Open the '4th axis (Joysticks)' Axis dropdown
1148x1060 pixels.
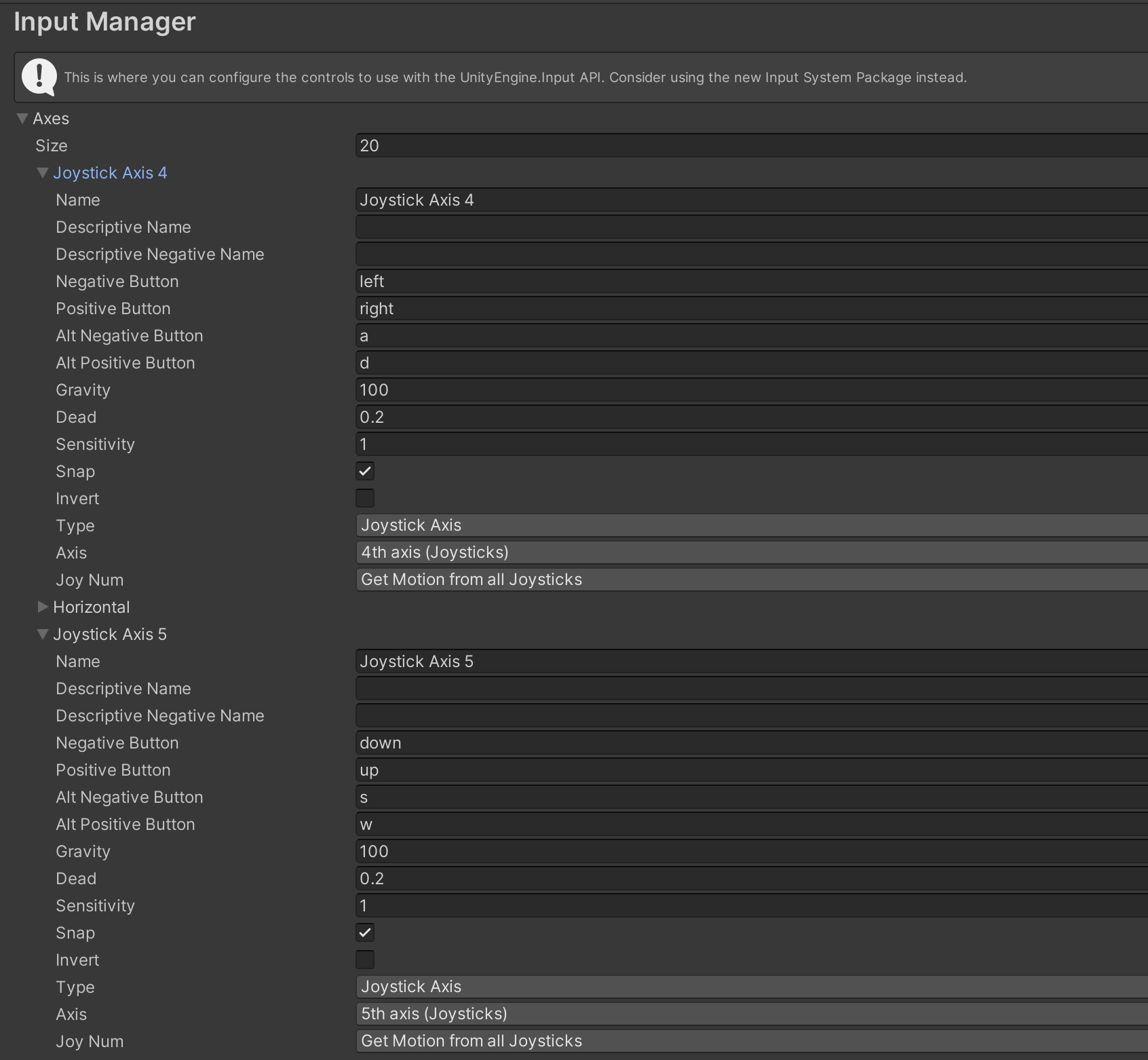pyautogui.click(x=751, y=552)
